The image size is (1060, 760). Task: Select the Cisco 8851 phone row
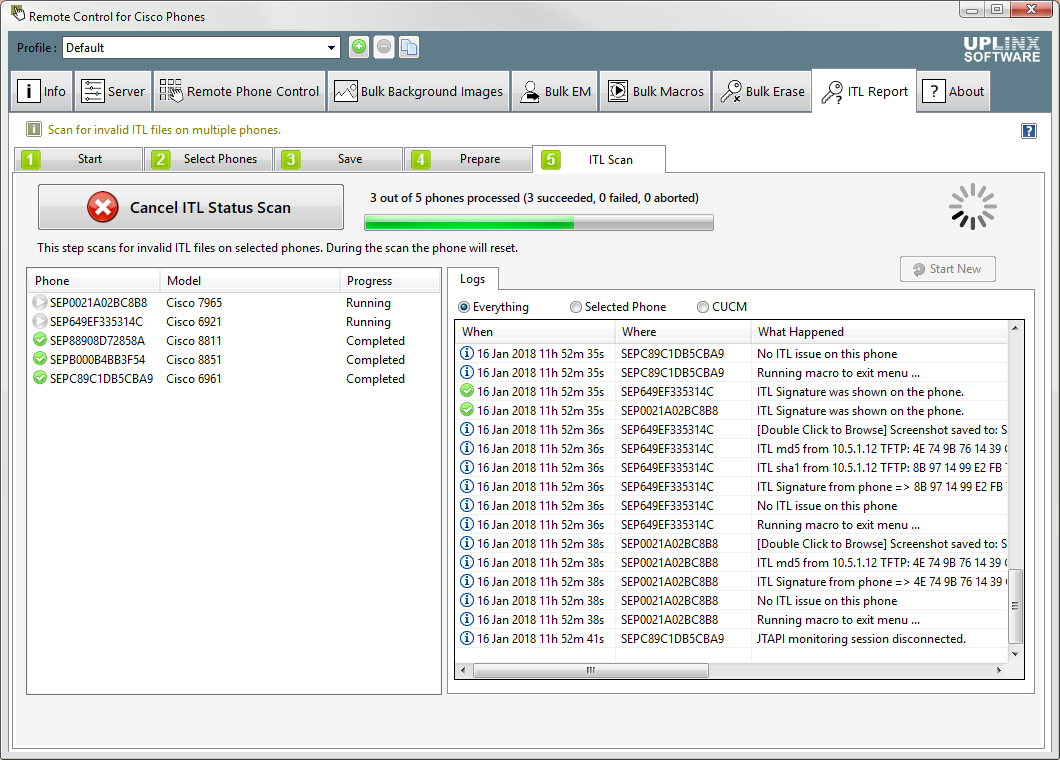233,359
